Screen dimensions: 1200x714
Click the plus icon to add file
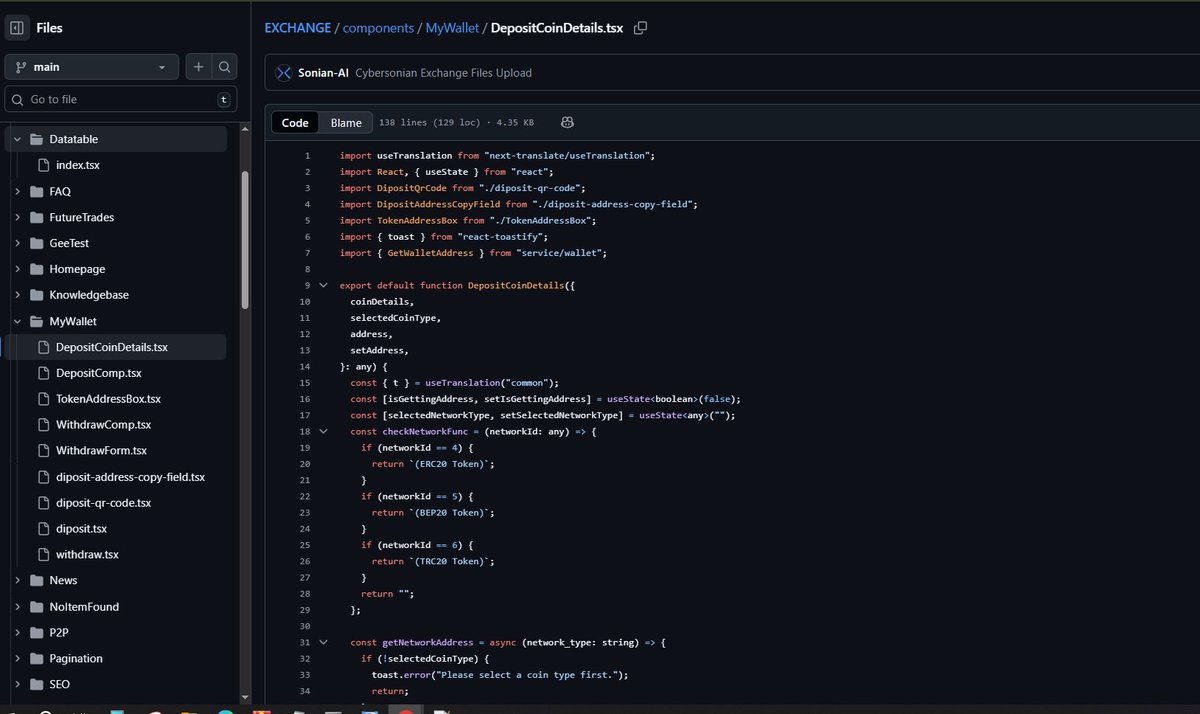199,67
